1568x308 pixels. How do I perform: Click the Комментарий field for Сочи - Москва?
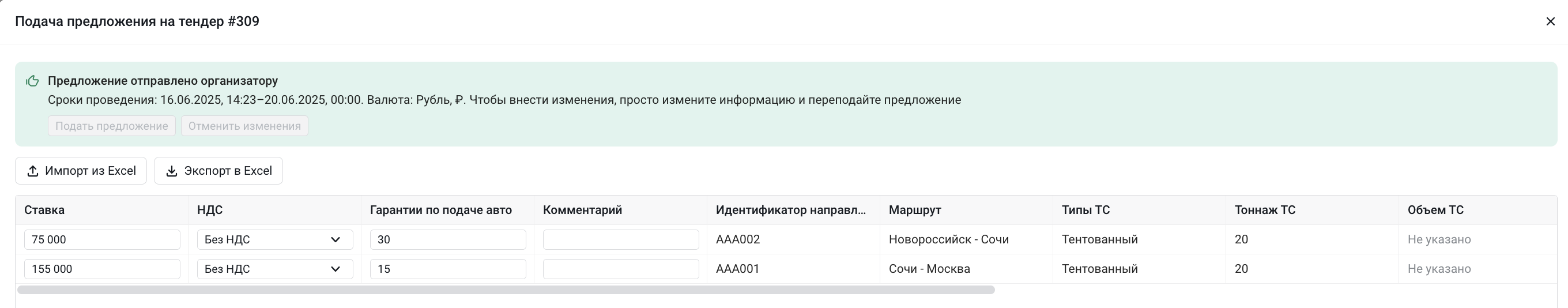click(x=621, y=269)
